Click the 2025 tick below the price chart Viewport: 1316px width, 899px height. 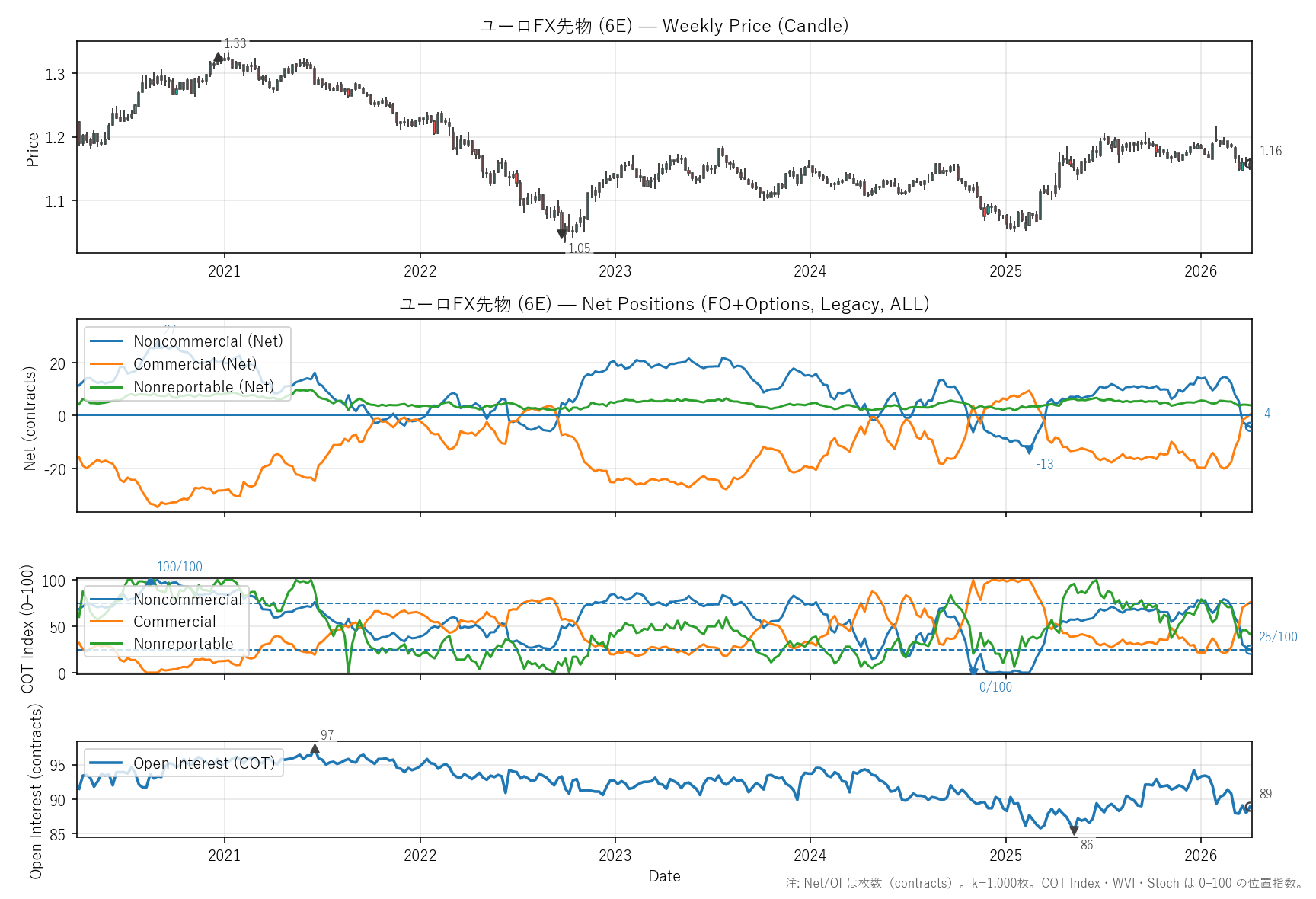(1005, 271)
